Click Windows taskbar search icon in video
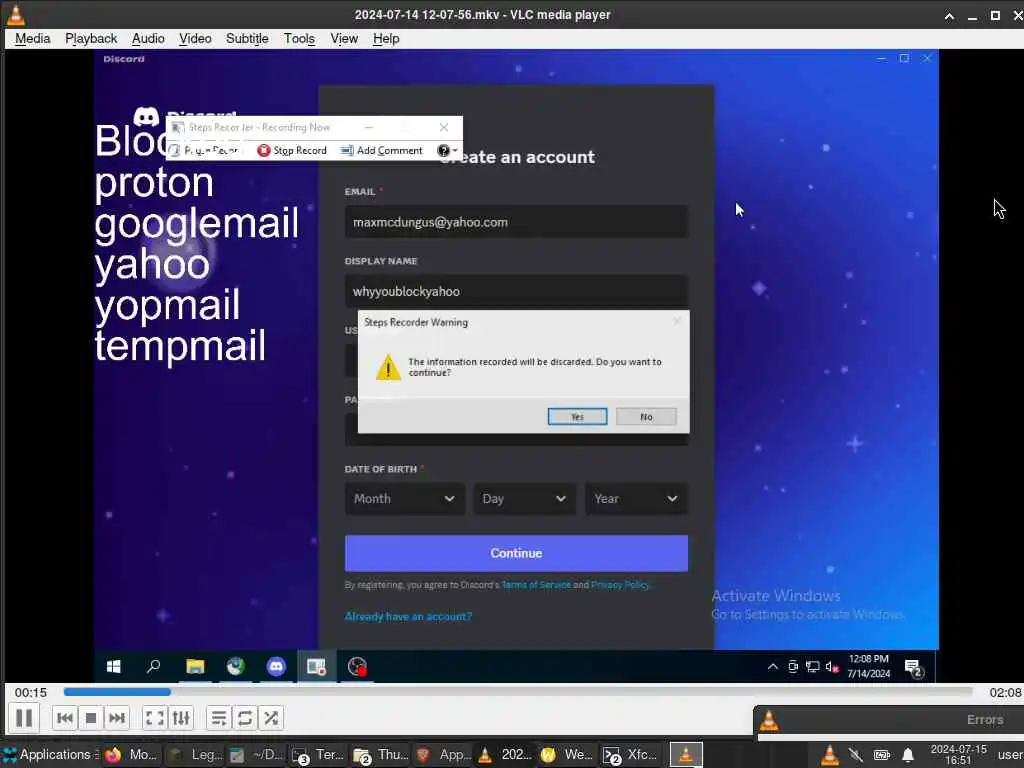 [x=153, y=666]
